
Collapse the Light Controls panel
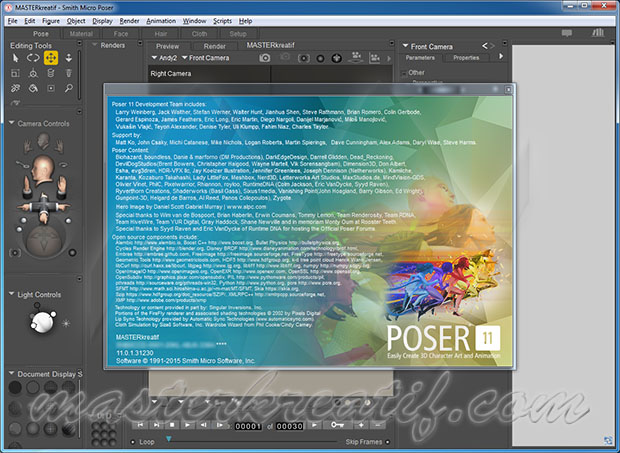11,294
